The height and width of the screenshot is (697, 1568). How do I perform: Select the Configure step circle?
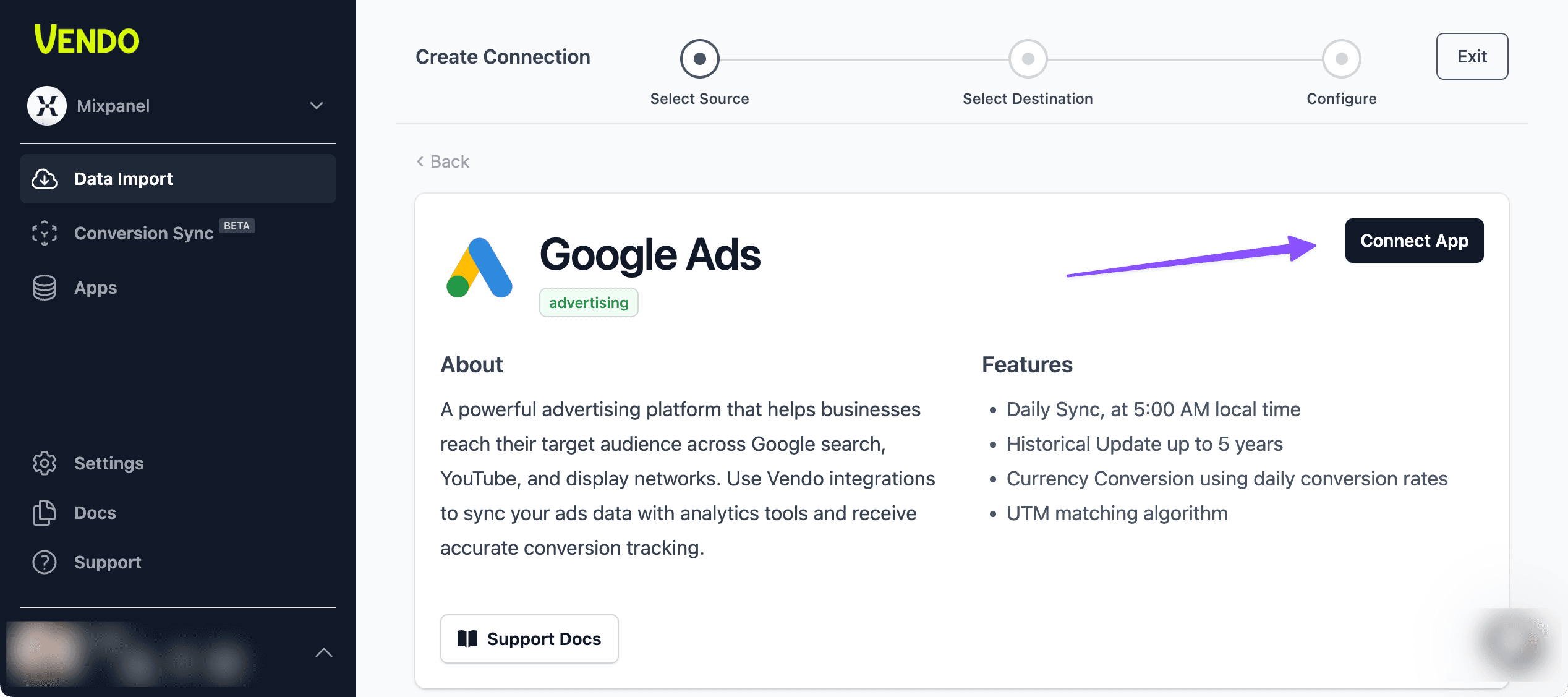(x=1341, y=59)
